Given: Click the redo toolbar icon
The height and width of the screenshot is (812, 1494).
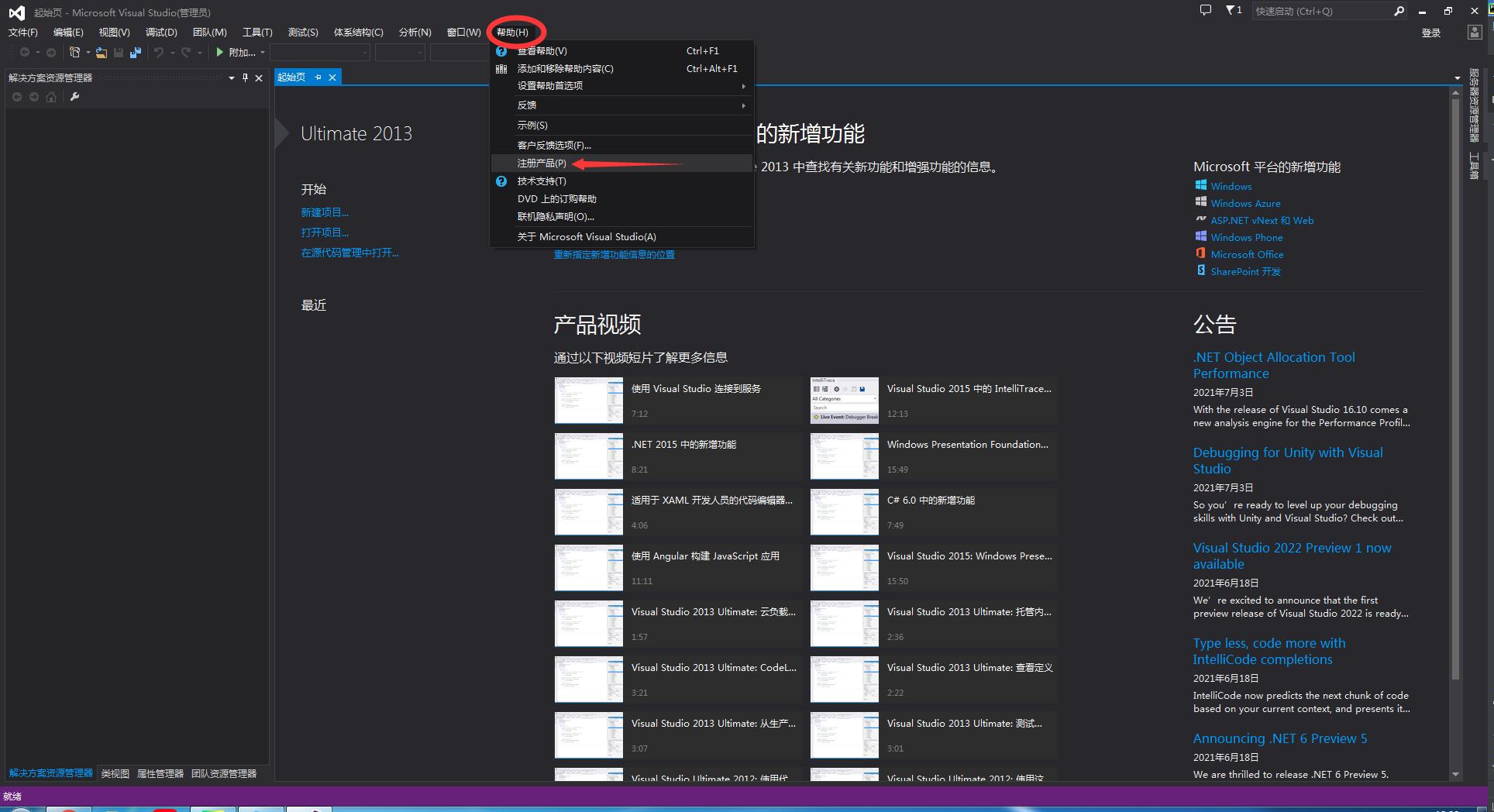Looking at the screenshot, I should coord(186,52).
